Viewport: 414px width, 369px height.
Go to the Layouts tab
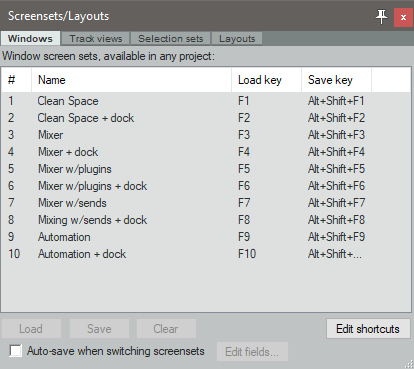coord(237,39)
